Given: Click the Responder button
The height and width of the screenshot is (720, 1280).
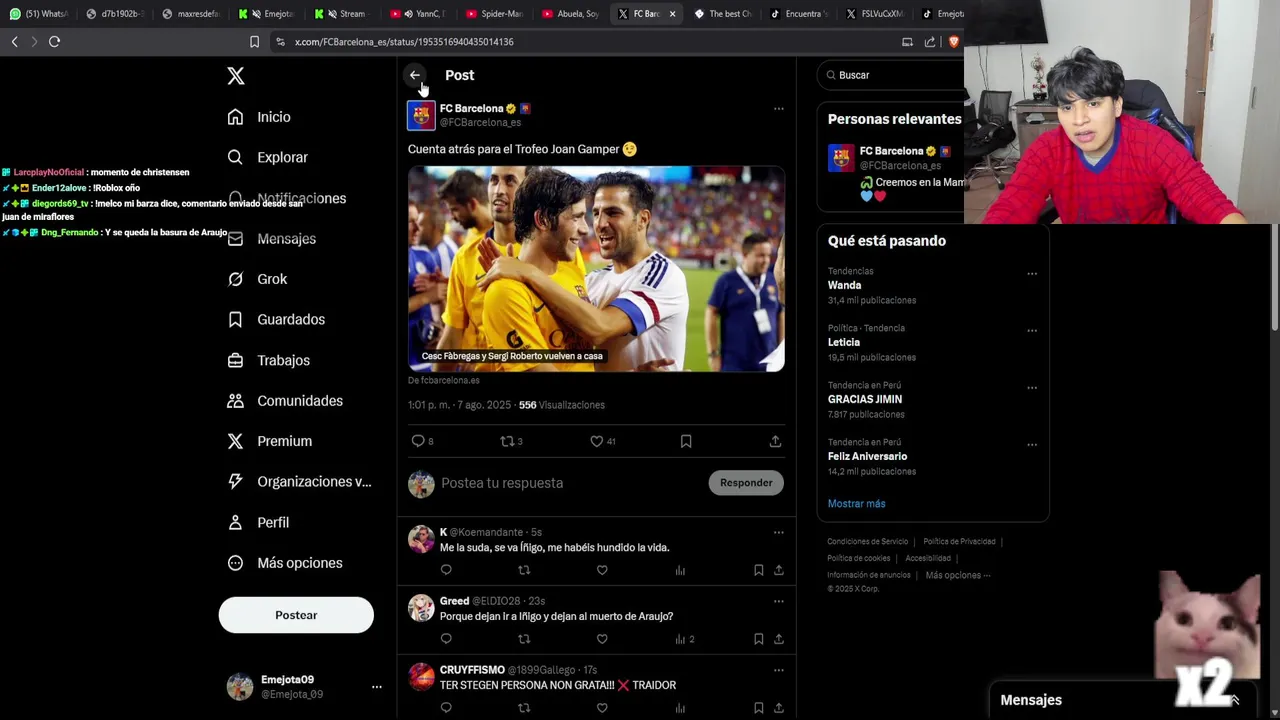Looking at the screenshot, I should [746, 483].
